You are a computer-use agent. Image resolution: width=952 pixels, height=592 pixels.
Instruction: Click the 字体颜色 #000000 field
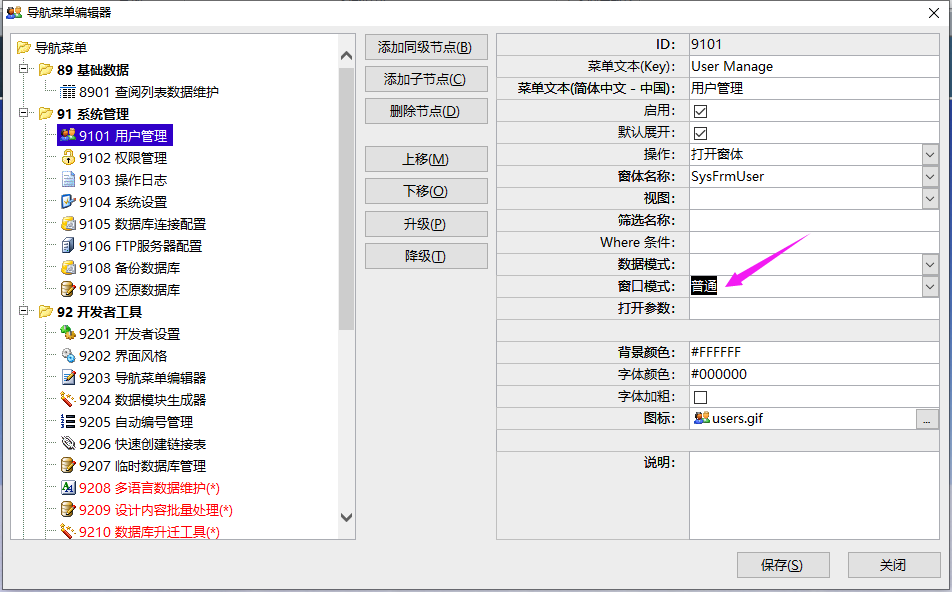coord(814,374)
